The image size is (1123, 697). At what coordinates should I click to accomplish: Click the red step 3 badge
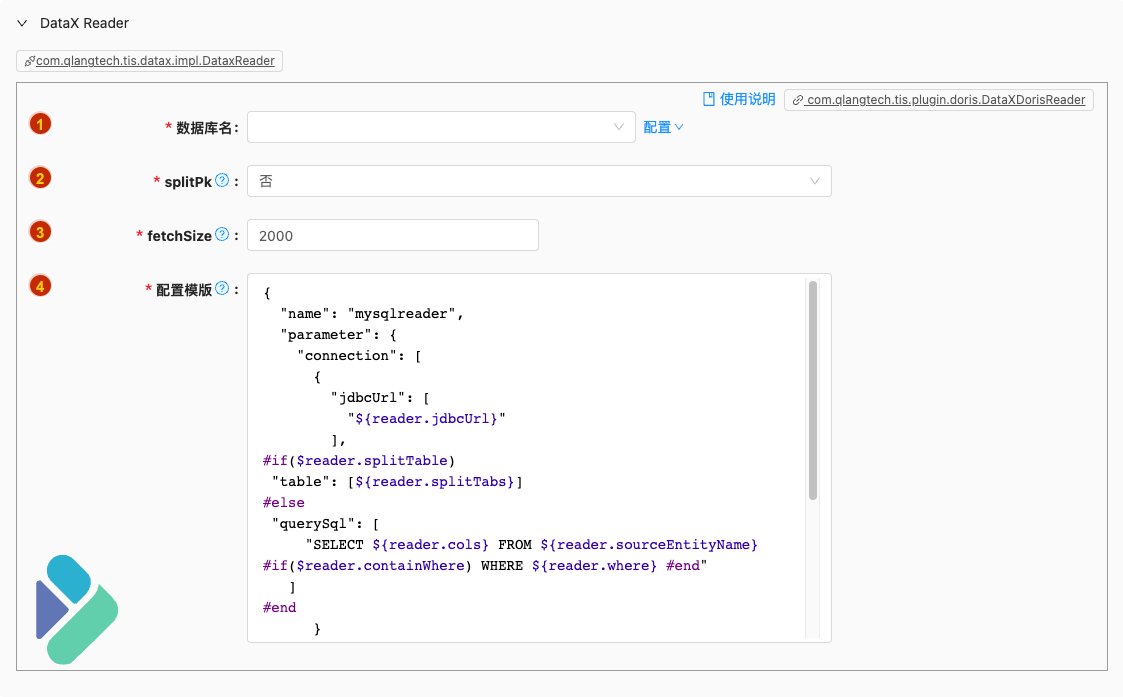(40, 233)
